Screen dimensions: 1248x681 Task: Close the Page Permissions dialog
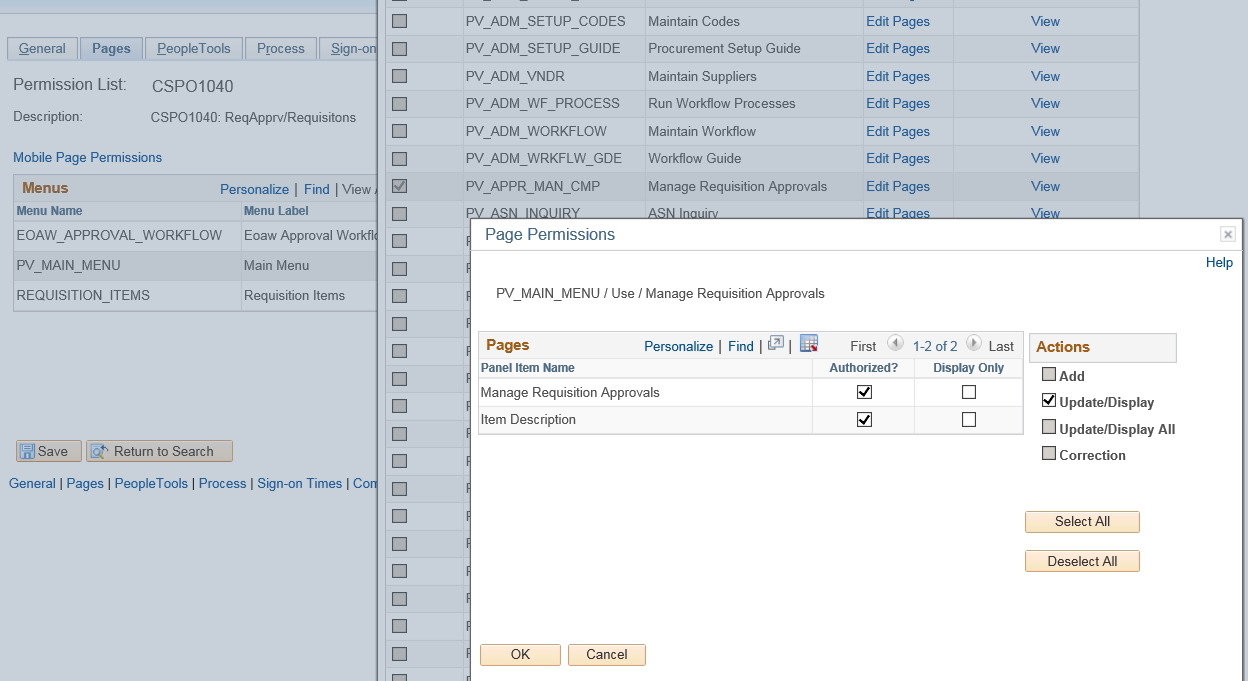[1228, 234]
